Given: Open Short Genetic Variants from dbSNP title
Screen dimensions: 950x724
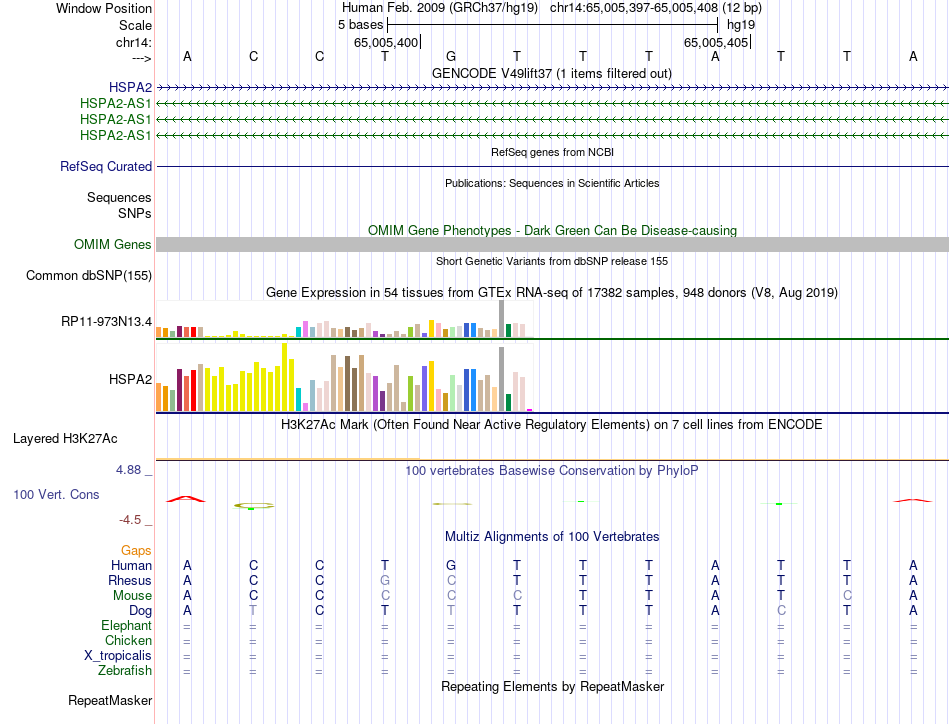Looking at the screenshot, I should coord(552,261).
